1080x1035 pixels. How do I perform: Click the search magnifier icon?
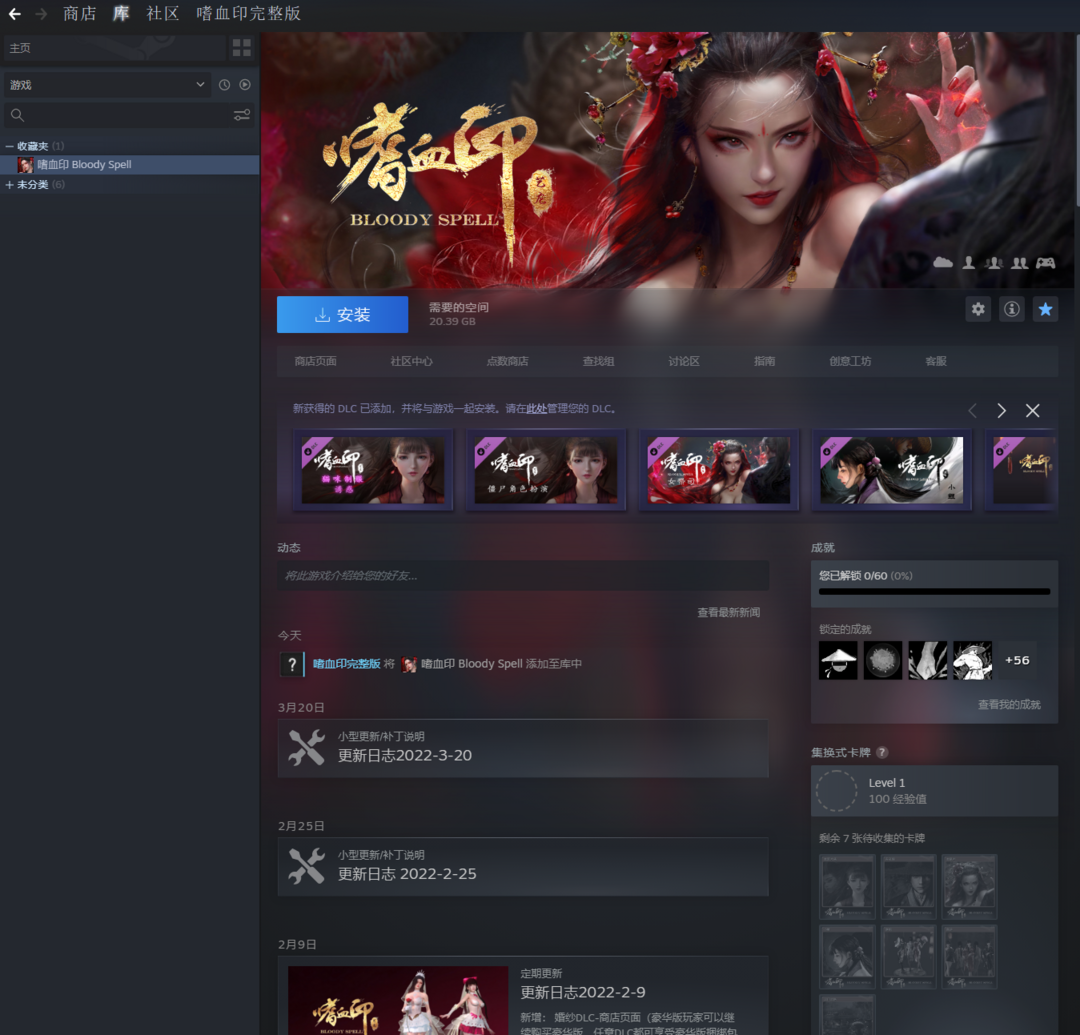point(18,115)
